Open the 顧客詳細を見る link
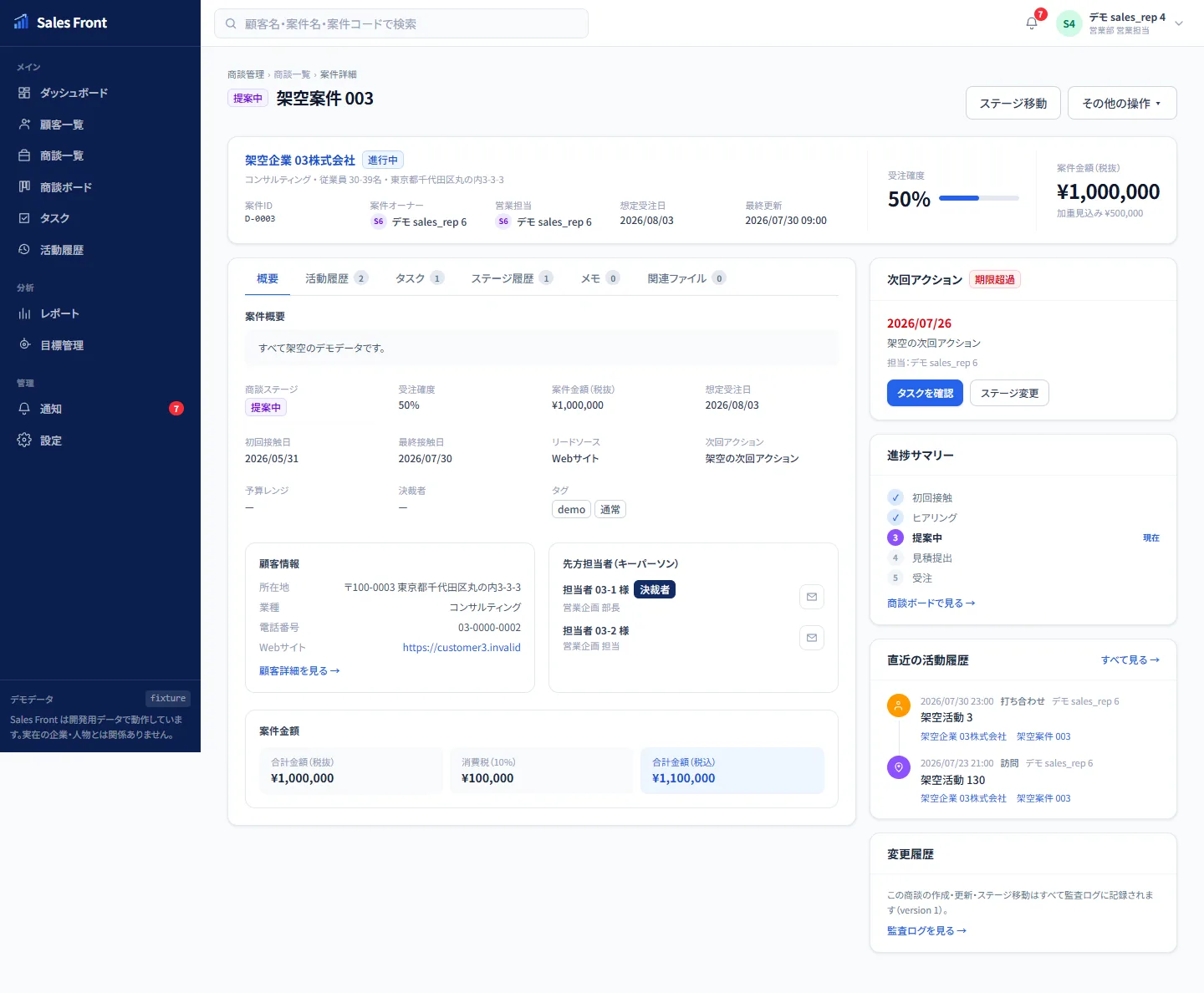This screenshot has width=1204, height=993. [299, 670]
